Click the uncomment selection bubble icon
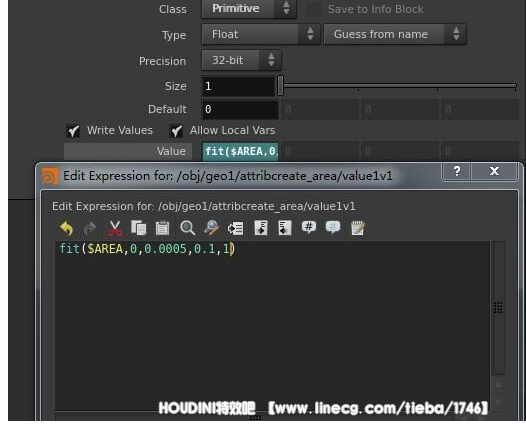 click(x=333, y=228)
